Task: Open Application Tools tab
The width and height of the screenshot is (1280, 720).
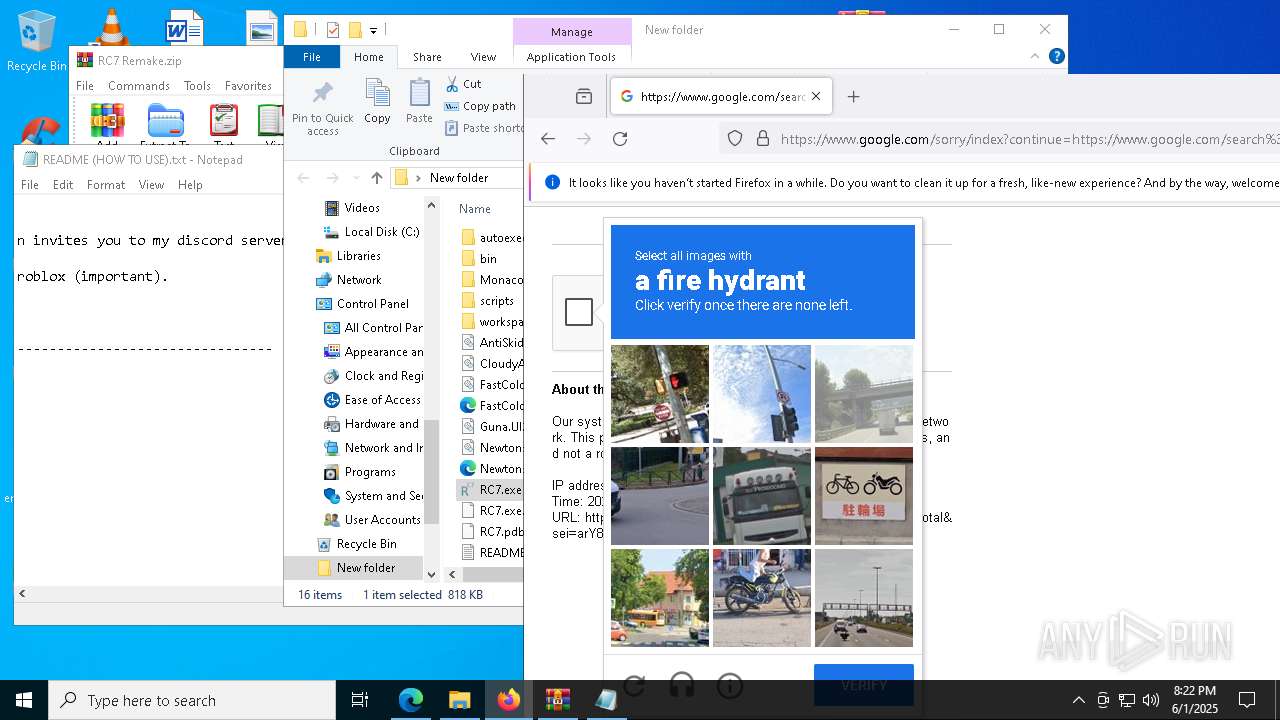Action: [x=571, y=57]
